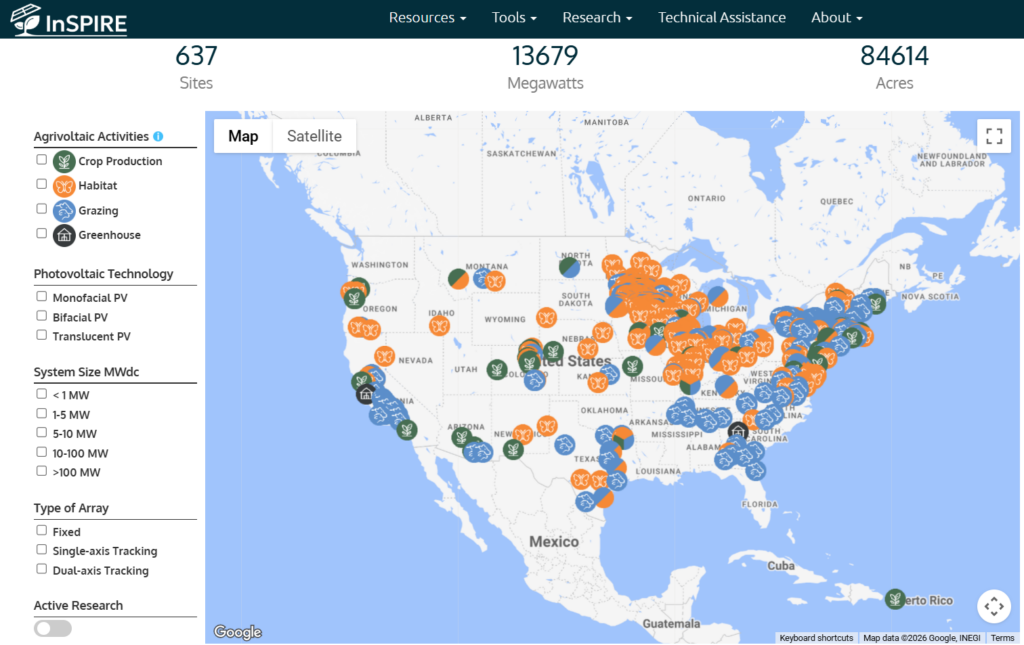Click the Puerto Rico crop production marker
Image resolution: width=1024 pixels, height=645 pixels.
(x=895, y=599)
